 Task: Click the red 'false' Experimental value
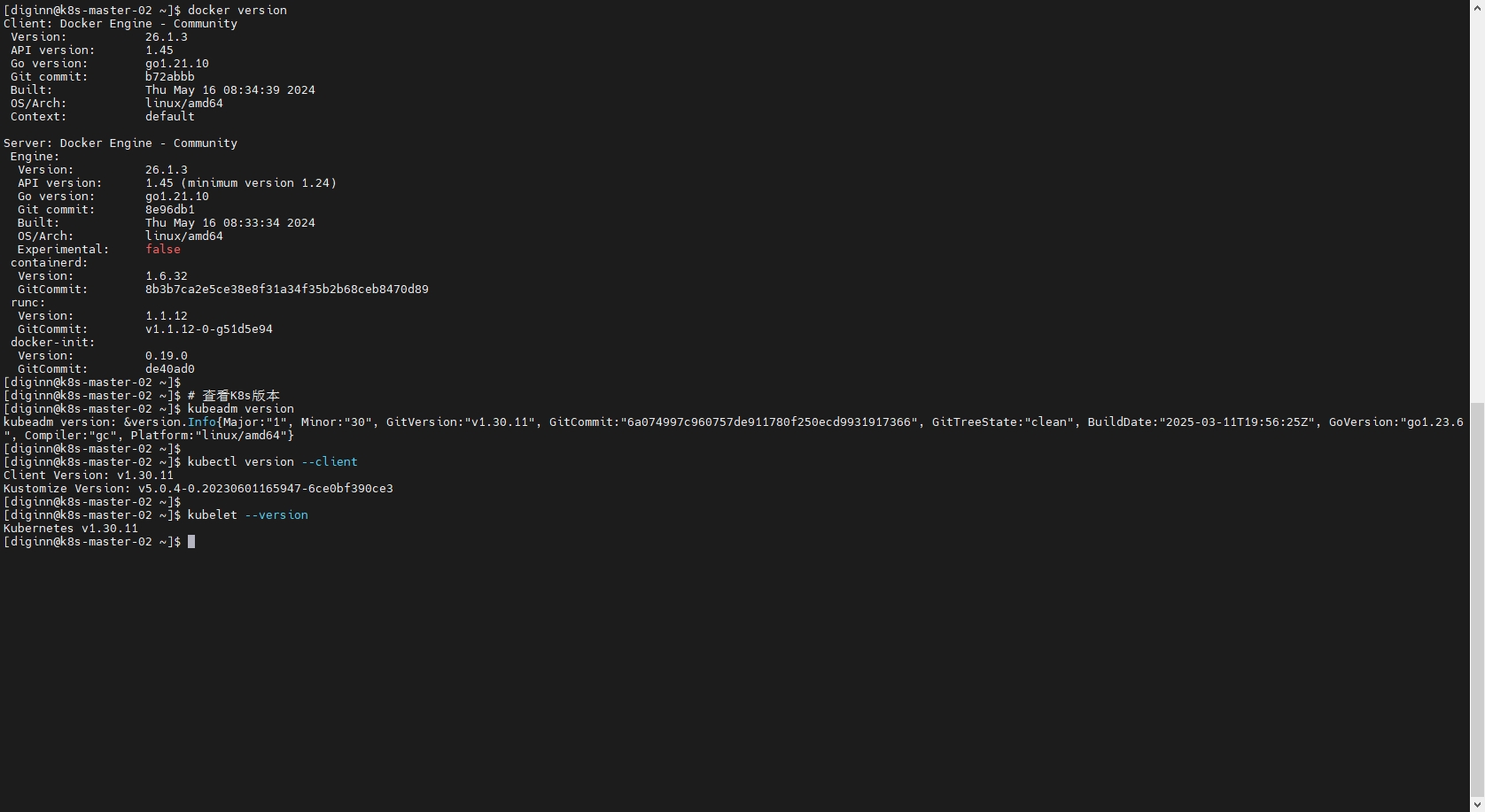point(163,250)
